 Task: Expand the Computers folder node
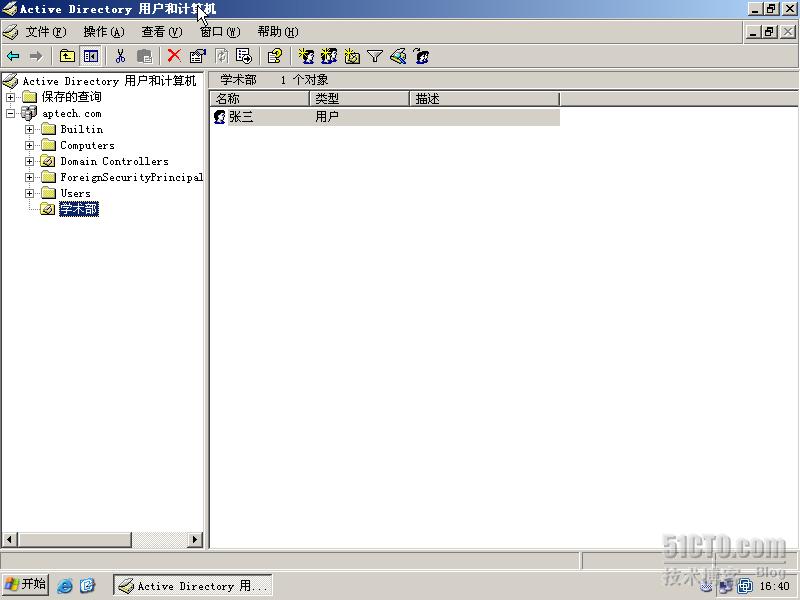(x=30, y=145)
